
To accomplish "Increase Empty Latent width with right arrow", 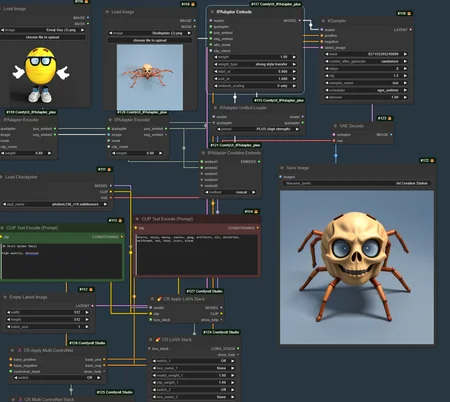I will coord(87,312).
